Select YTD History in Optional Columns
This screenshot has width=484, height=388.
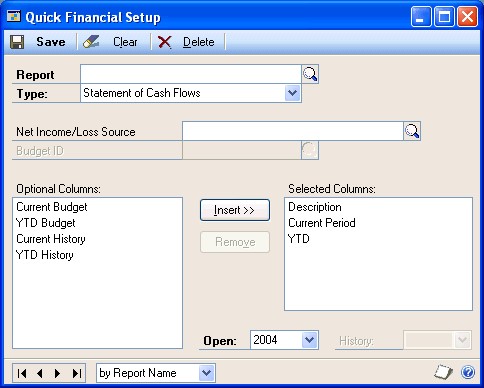(45, 255)
